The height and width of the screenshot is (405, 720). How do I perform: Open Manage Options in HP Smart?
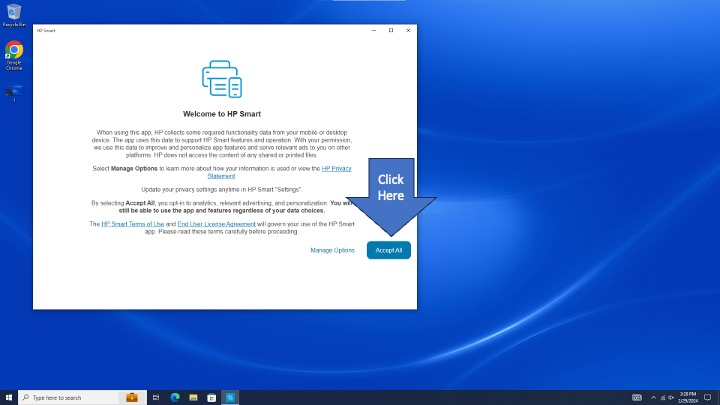coord(332,250)
